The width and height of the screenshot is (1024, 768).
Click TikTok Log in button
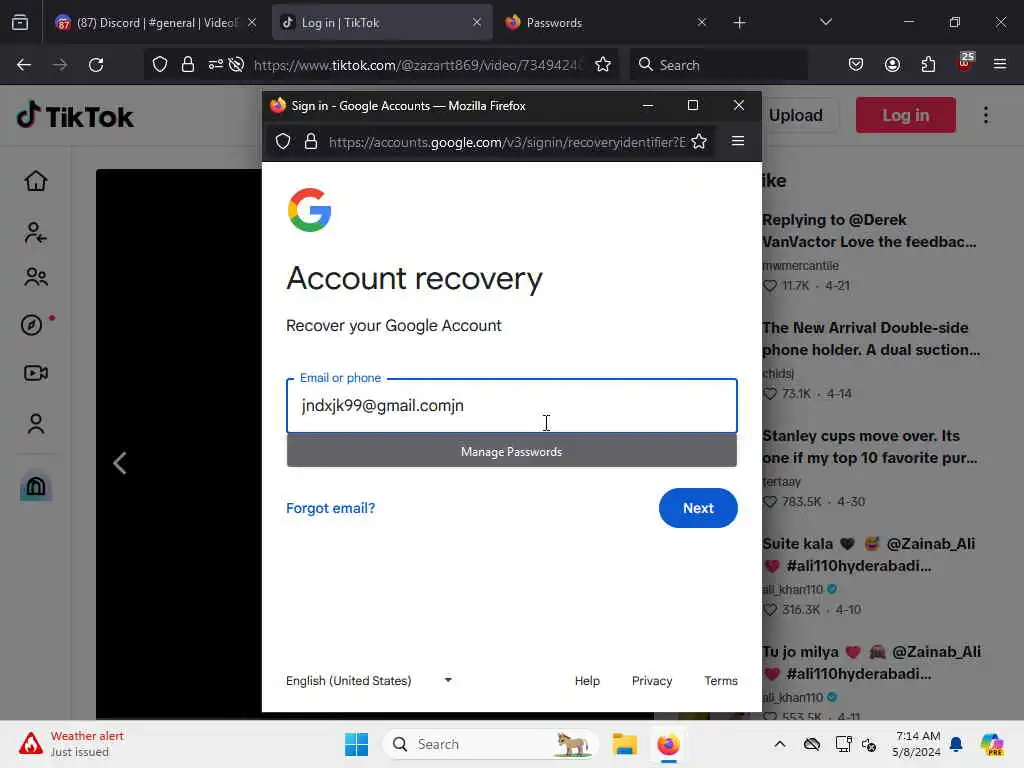[x=906, y=115]
